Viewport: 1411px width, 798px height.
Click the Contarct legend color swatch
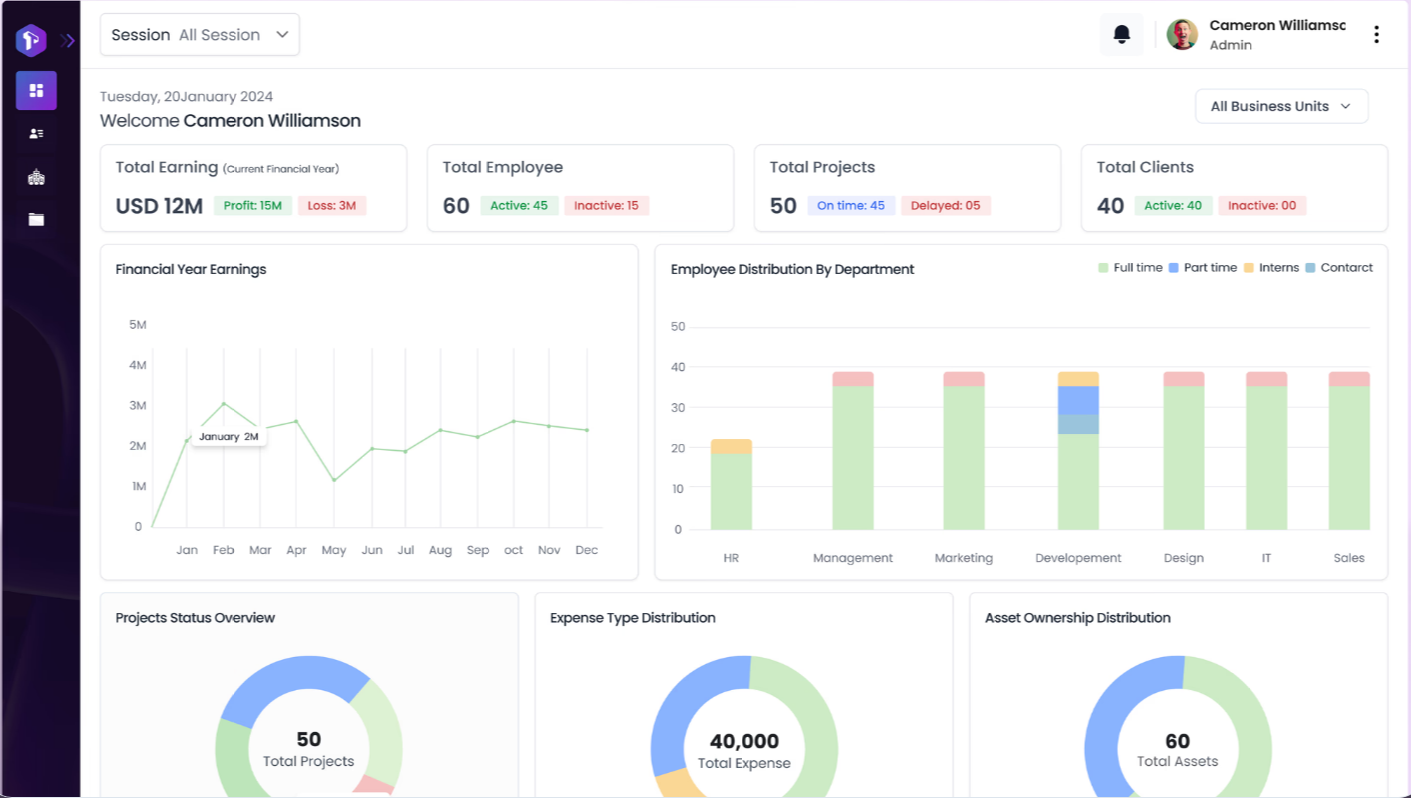(x=1310, y=268)
